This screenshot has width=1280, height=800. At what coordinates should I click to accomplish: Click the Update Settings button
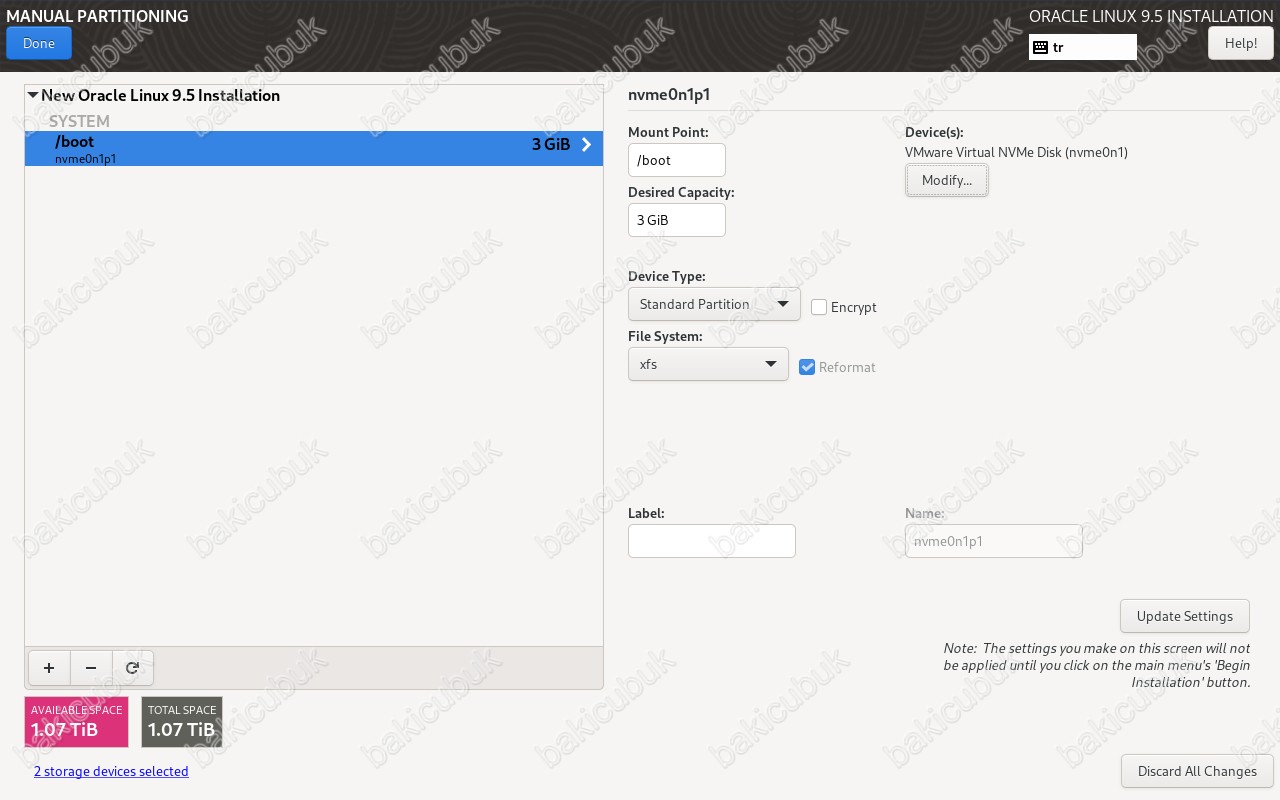[1185, 616]
